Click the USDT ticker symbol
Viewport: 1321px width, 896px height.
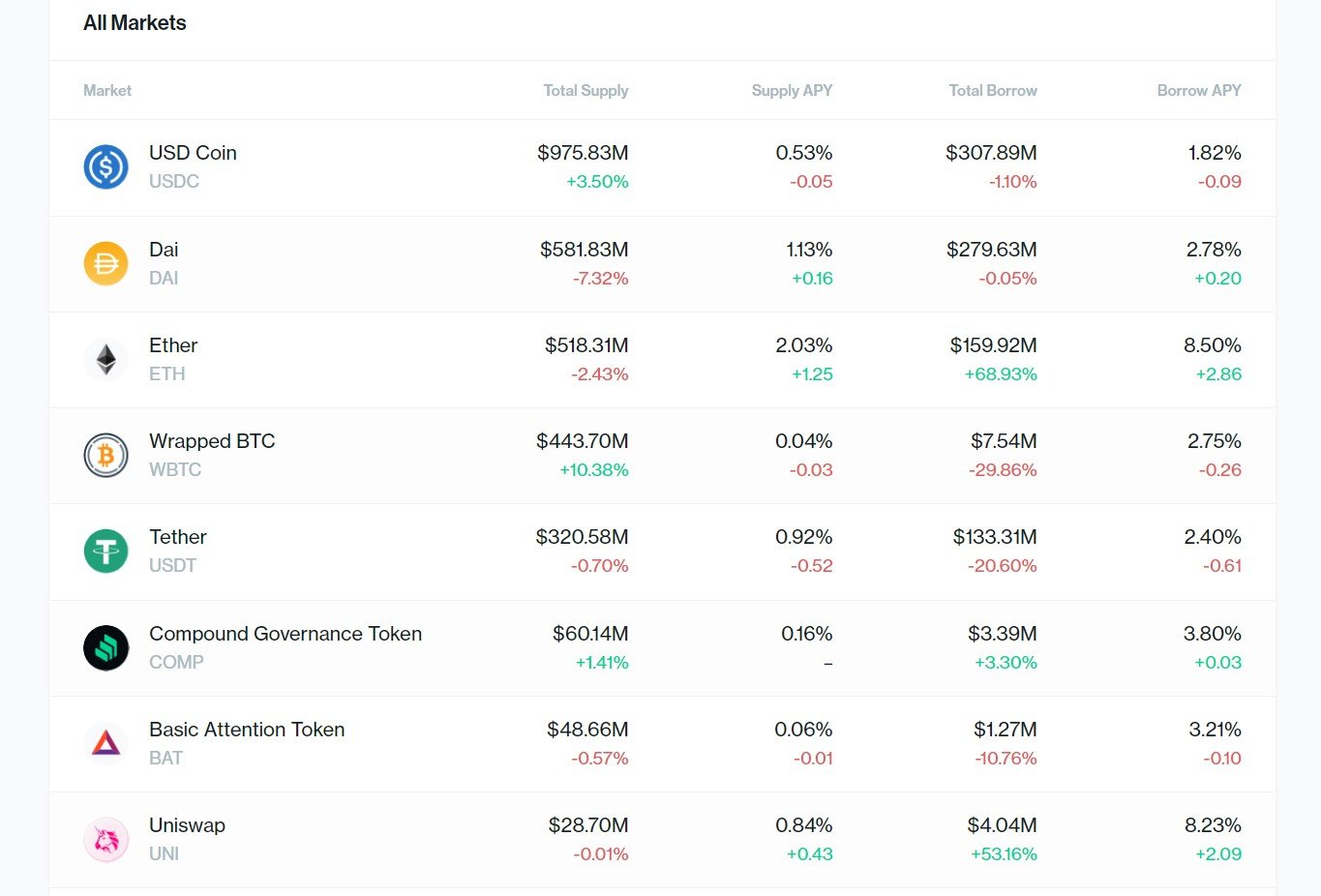[x=172, y=566]
